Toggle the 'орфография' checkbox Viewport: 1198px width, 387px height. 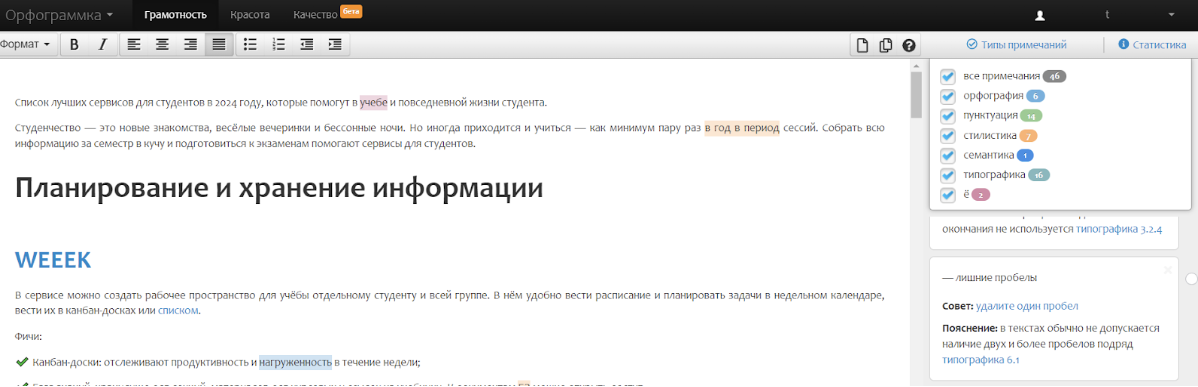click(x=947, y=96)
